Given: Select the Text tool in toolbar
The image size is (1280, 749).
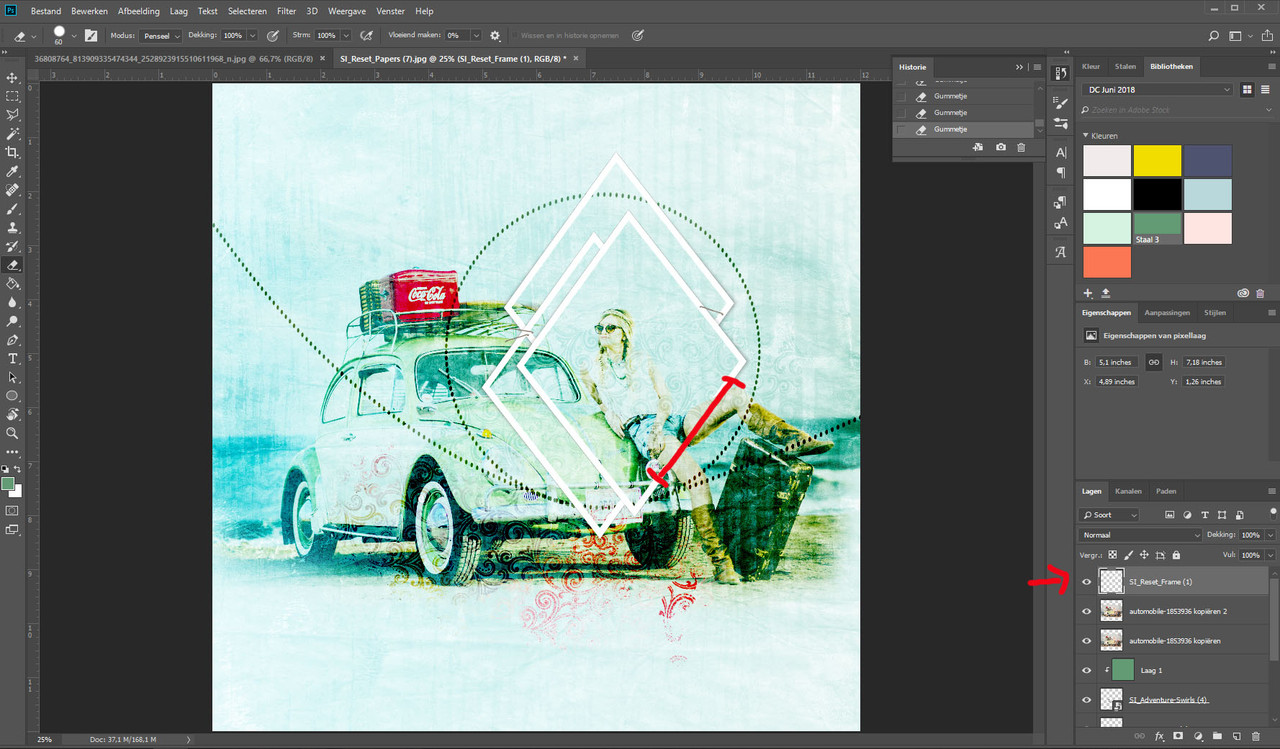Looking at the screenshot, I should (13, 358).
